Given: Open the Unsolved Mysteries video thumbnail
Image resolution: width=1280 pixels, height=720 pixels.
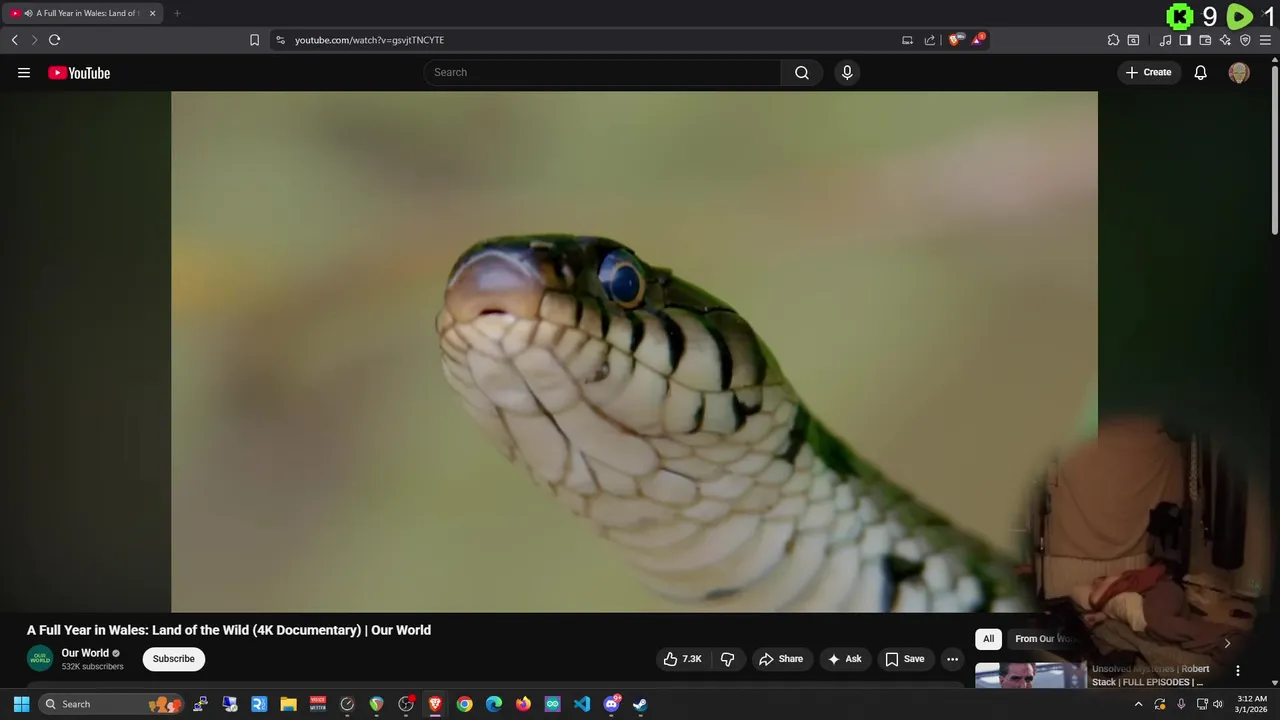Looking at the screenshot, I should [x=1030, y=675].
